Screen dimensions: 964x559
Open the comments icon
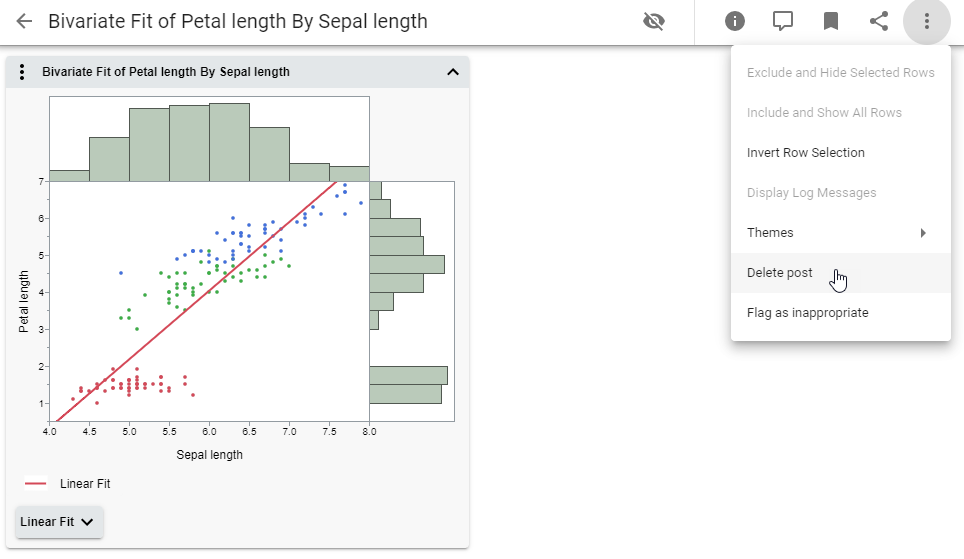783,21
